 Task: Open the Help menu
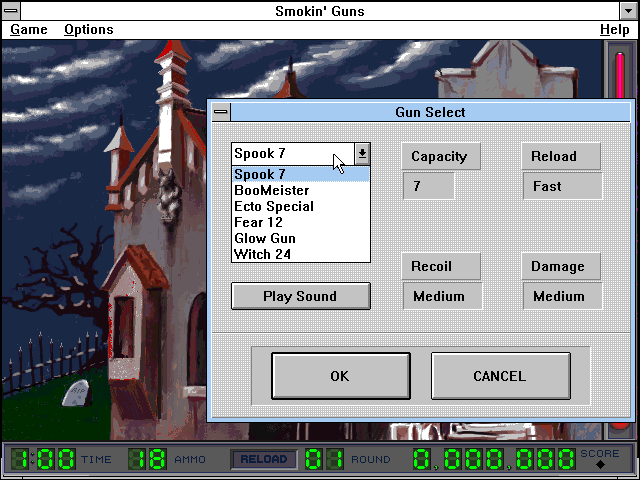pyautogui.click(x=614, y=29)
